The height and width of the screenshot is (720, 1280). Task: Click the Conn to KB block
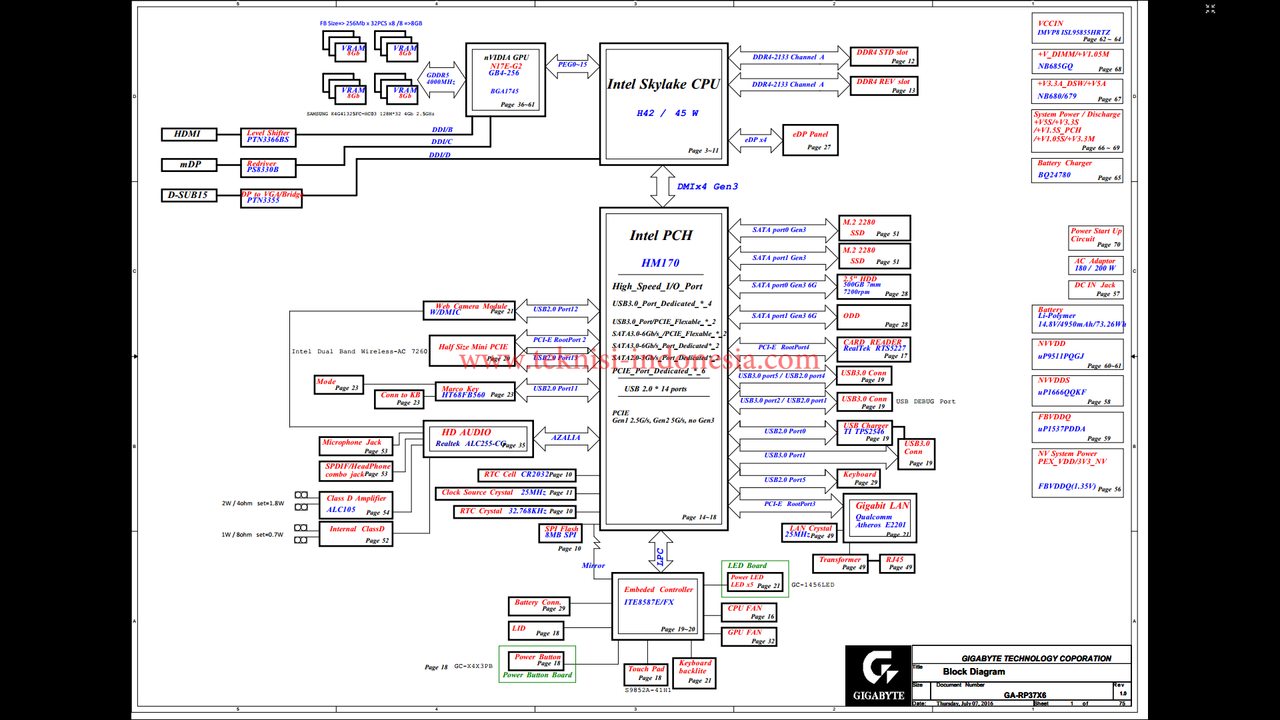click(401, 399)
